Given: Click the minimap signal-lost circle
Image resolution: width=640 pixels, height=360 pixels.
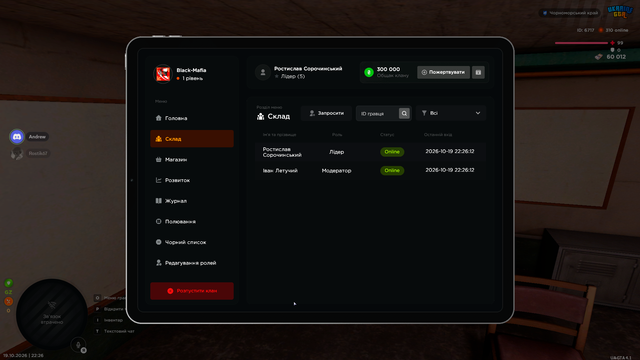Looking at the screenshot, I should point(52,314).
